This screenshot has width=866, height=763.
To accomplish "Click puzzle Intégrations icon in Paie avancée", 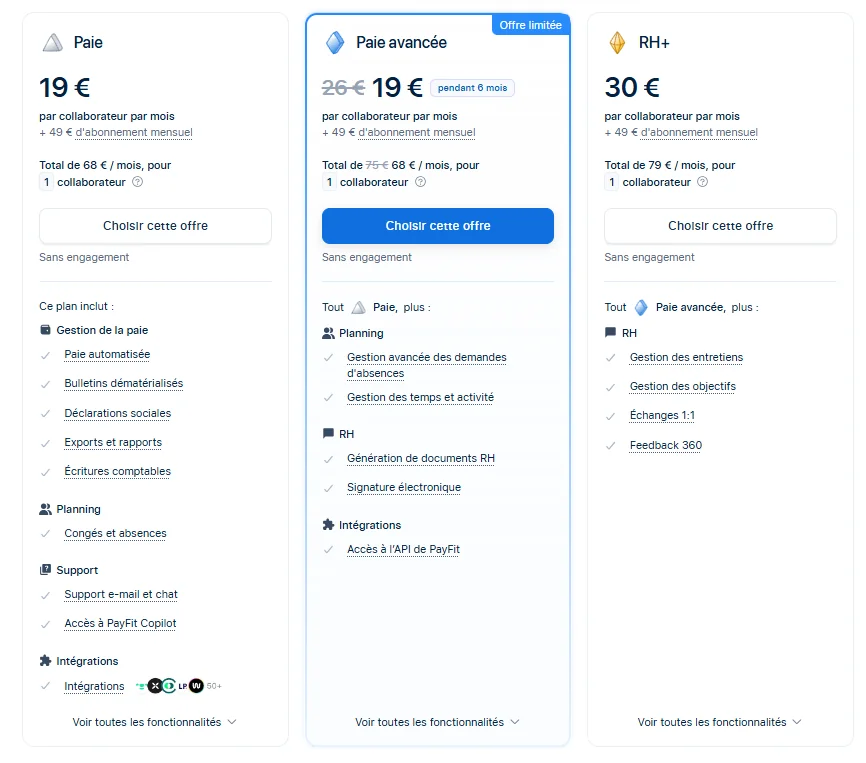I will (328, 524).
